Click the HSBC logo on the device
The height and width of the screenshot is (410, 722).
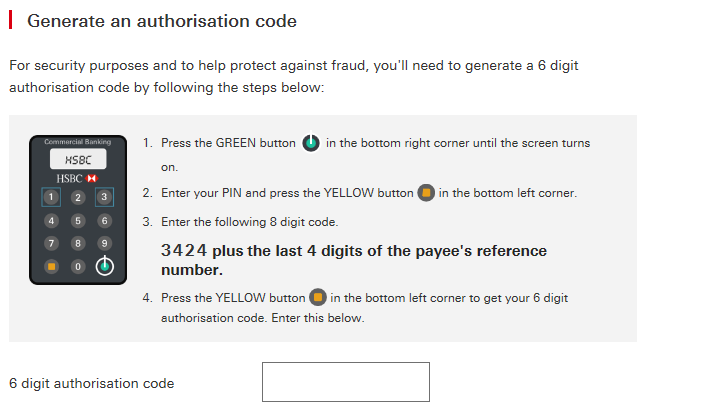77,179
